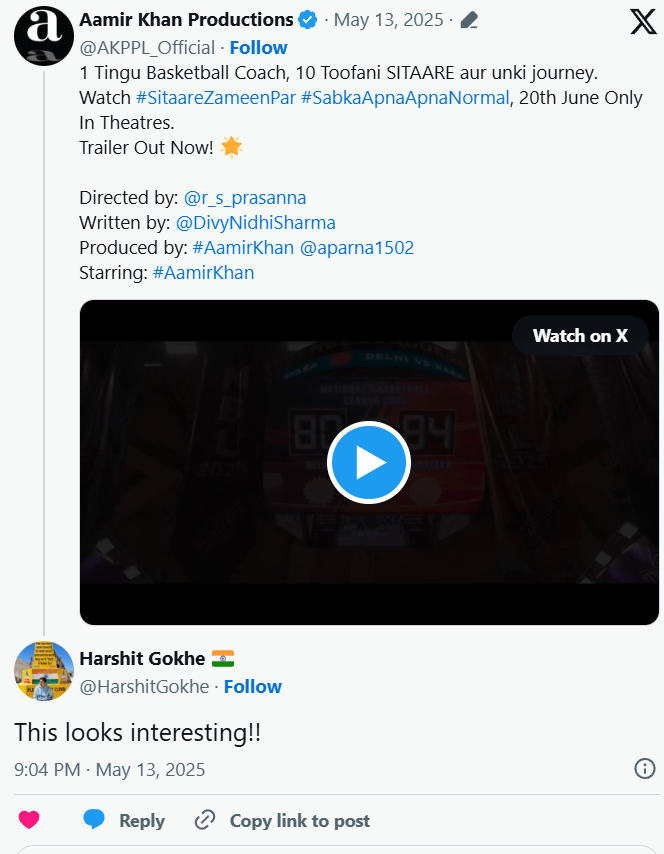Click the blue verified badge
Image resolution: width=664 pixels, height=854 pixels.
coord(310,20)
